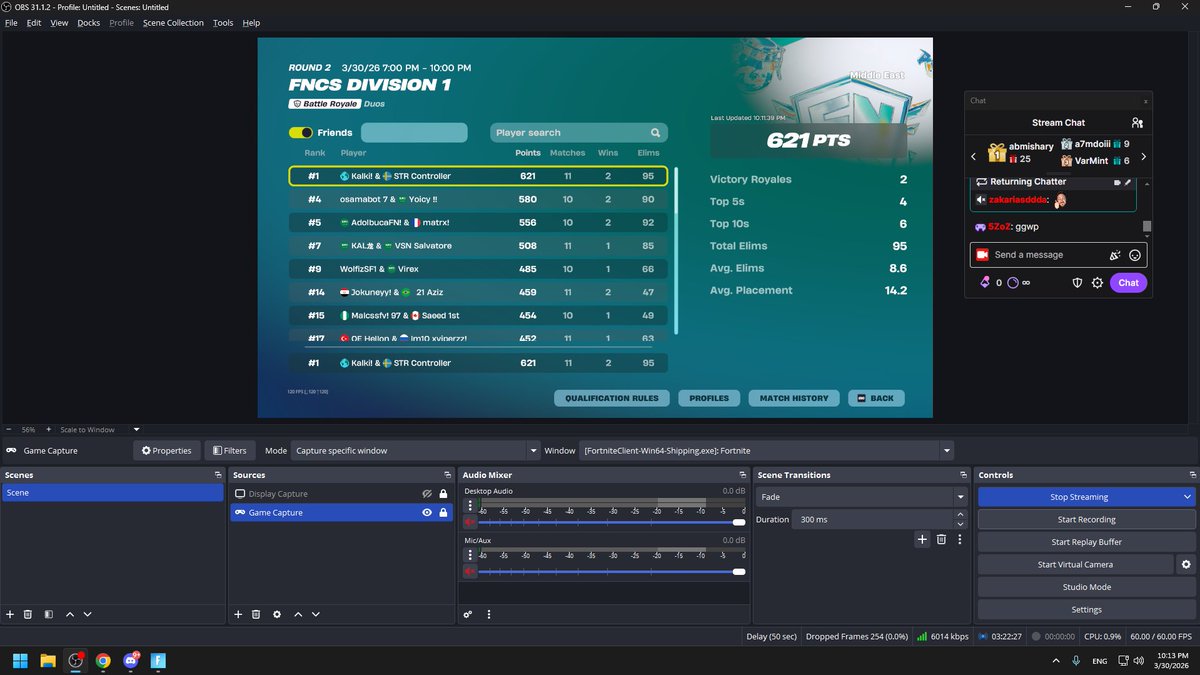The width and height of the screenshot is (1200, 675).
Task: Open preview scale dropdown arrow
Action: coord(136,430)
